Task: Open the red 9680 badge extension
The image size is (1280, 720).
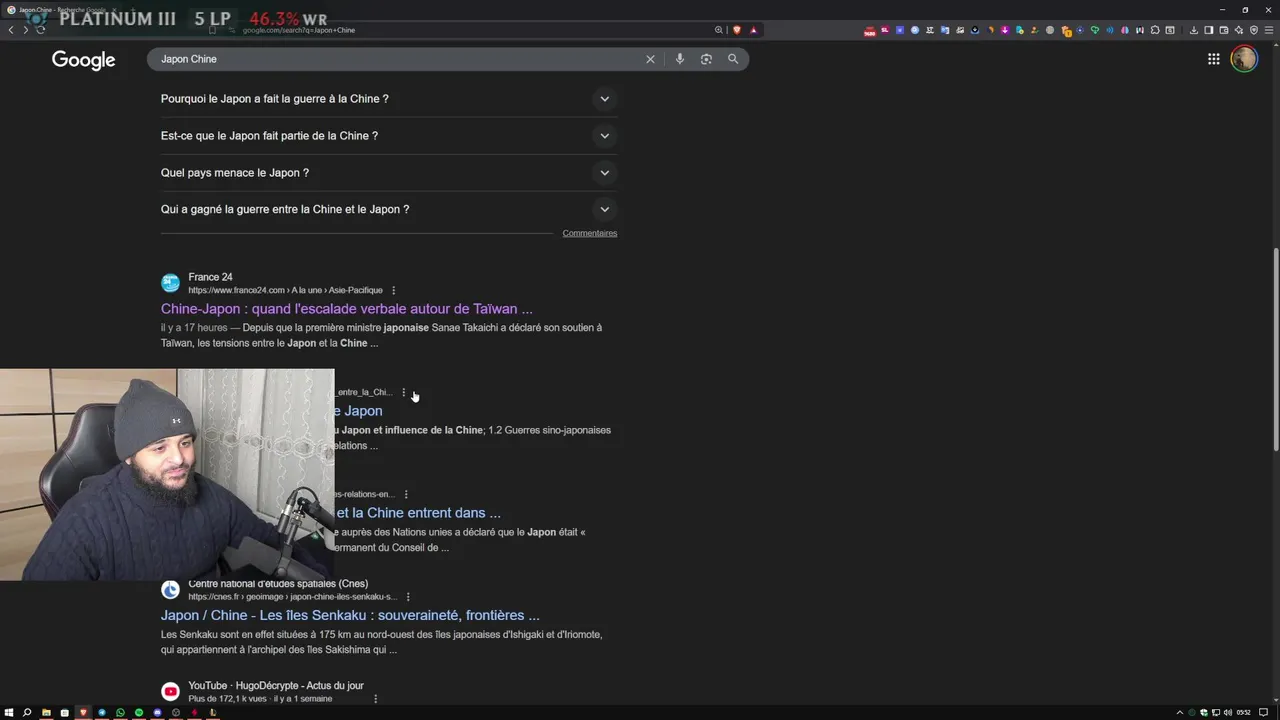Action: click(870, 31)
